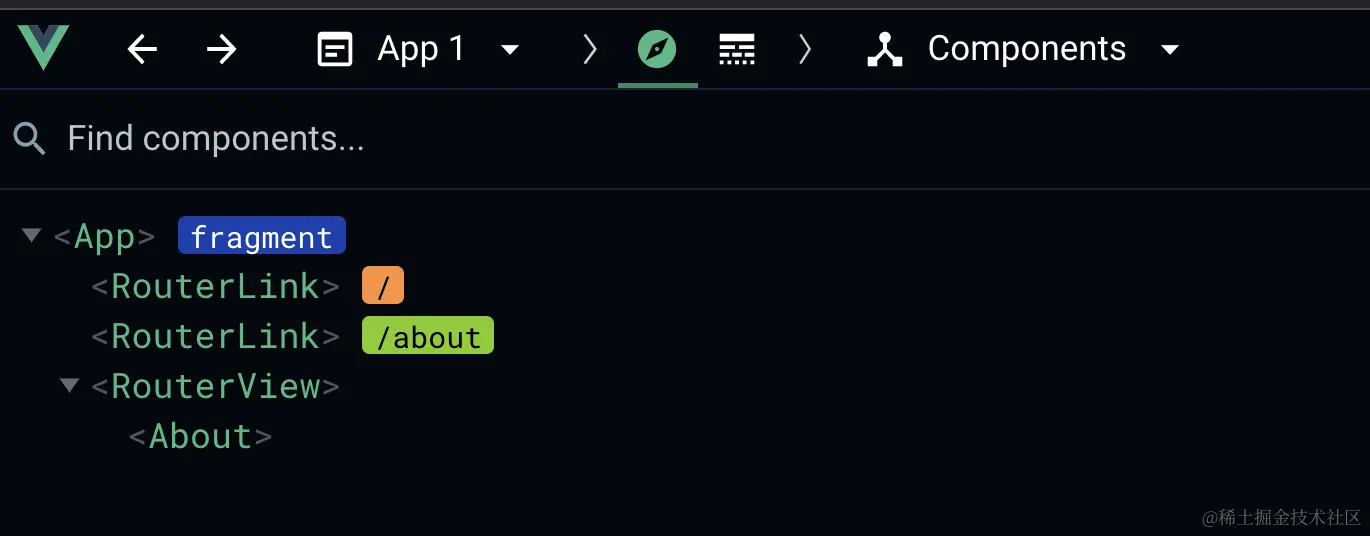Click the blue fragment badge
This screenshot has height=536, width=1370.
[x=262, y=236]
